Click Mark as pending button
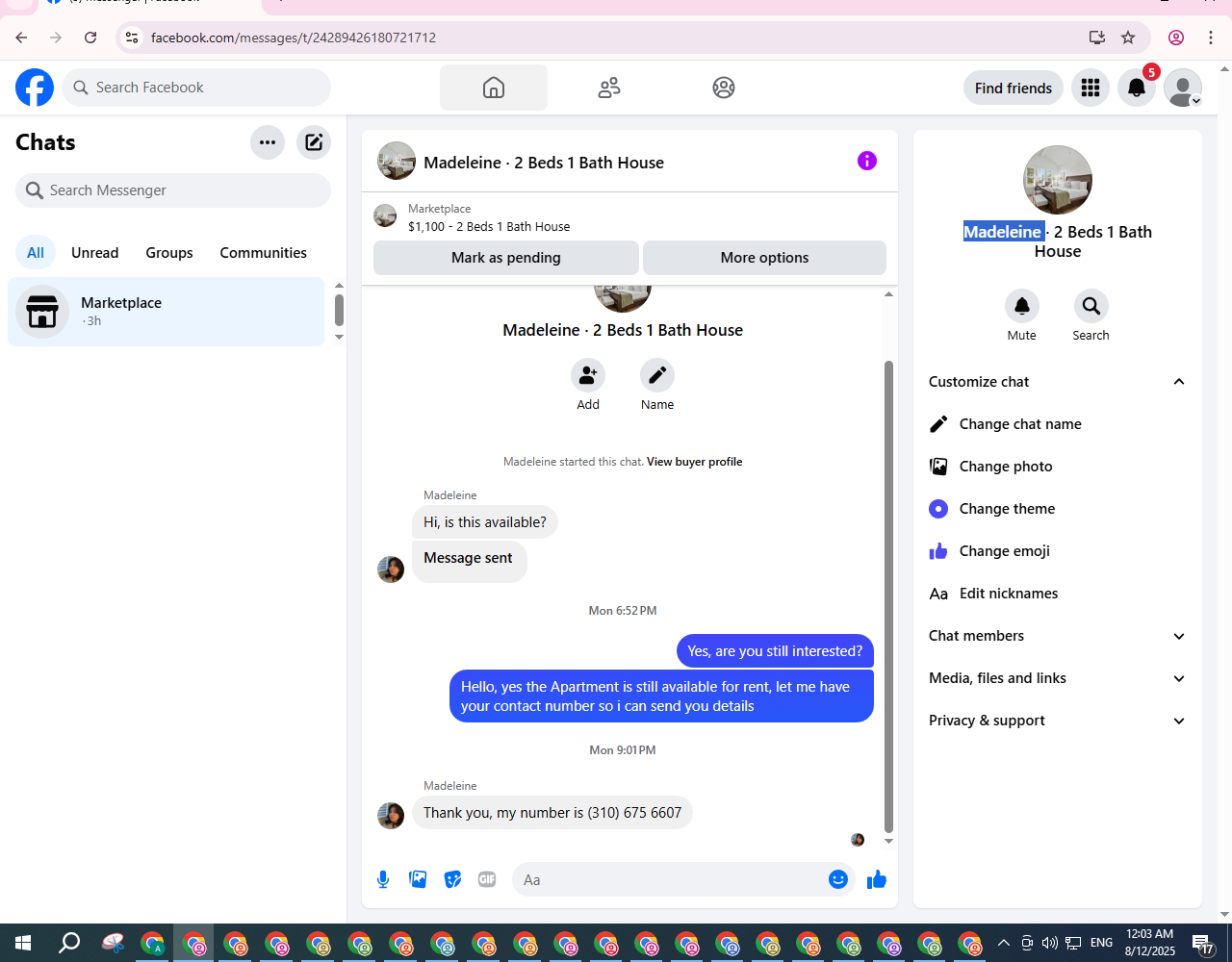The width and height of the screenshot is (1232, 962). [x=506, y=258]
